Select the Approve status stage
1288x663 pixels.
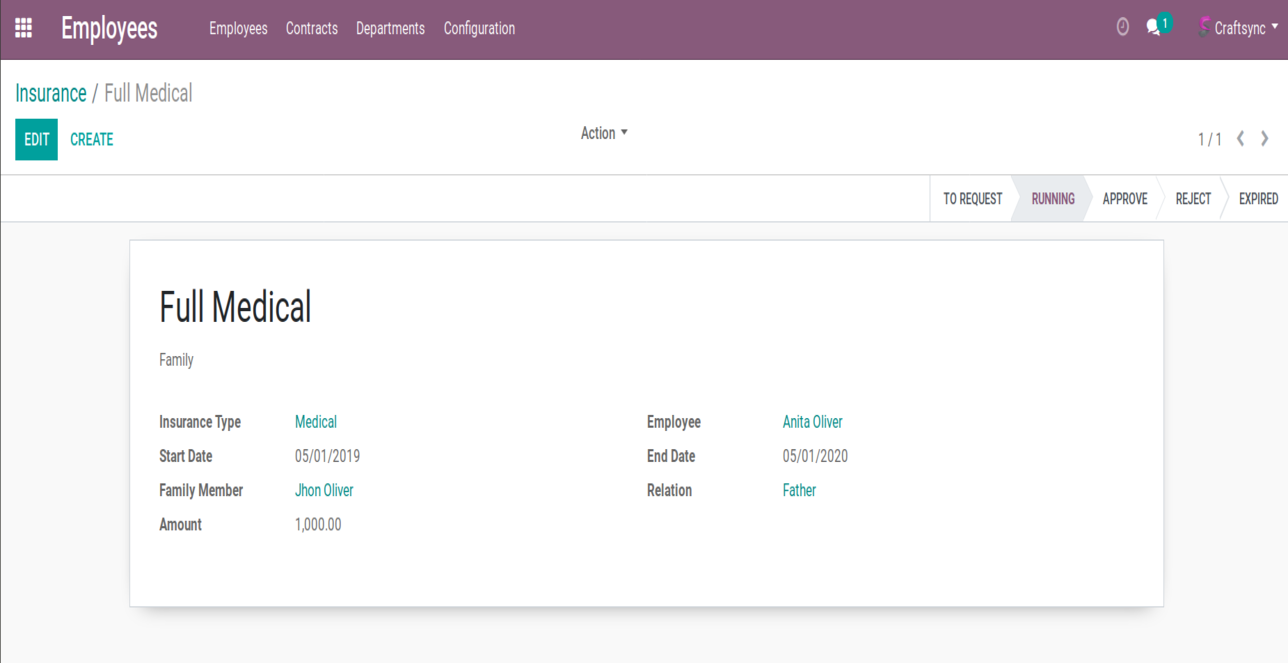[x=1124, y=199]
